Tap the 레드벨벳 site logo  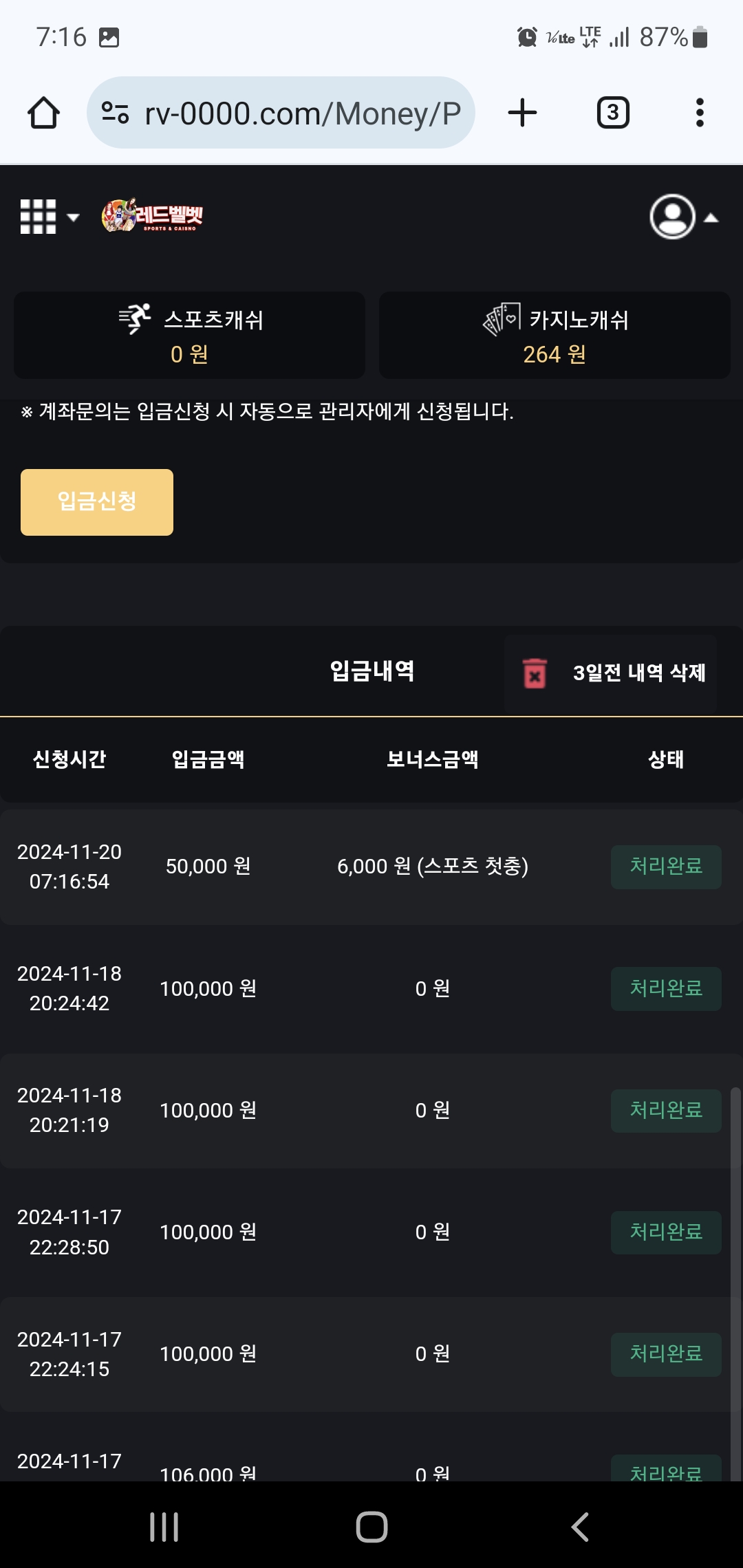tap(152, 216)
